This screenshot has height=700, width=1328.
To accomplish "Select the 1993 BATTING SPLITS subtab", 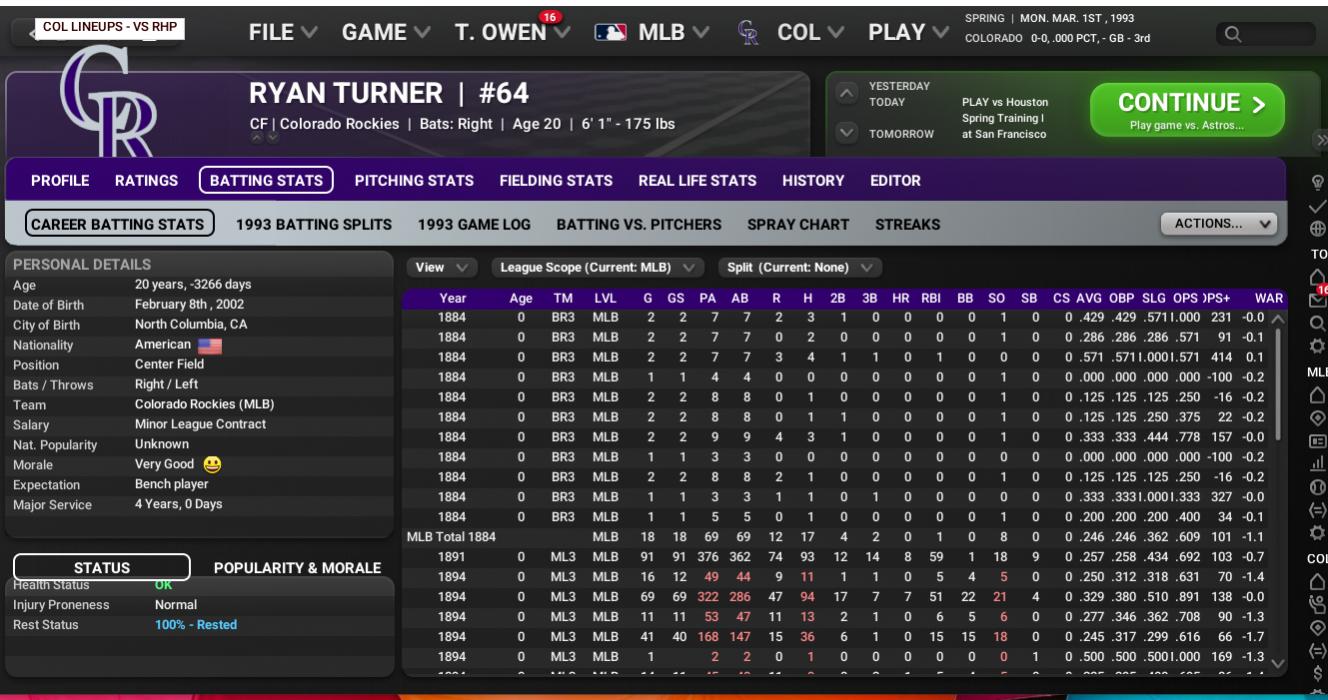I will point(314,225).
